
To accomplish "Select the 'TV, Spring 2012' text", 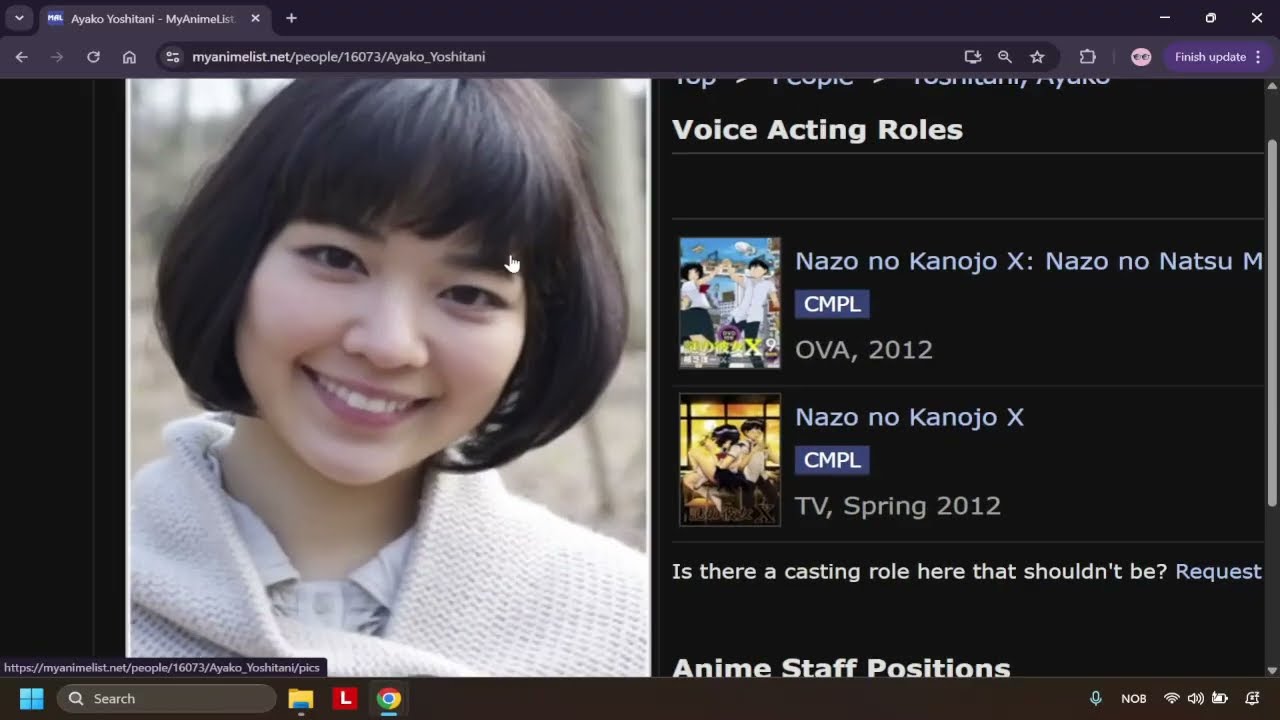I will 898,506.
